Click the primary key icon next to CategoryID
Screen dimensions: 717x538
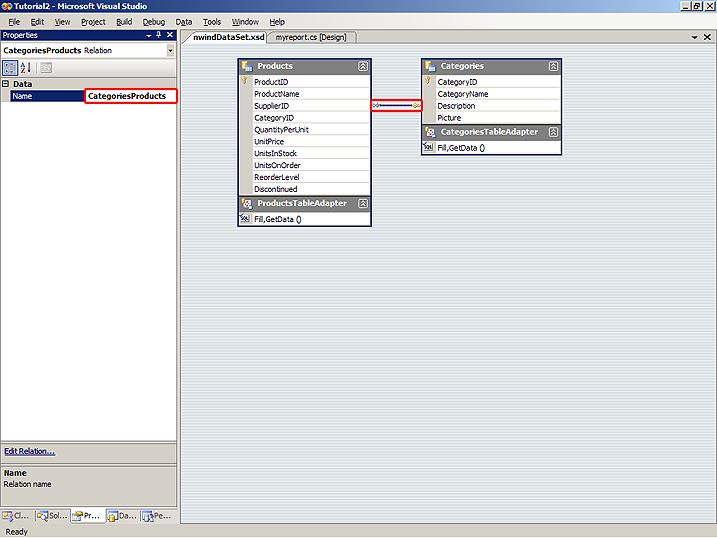pos(428,82)
